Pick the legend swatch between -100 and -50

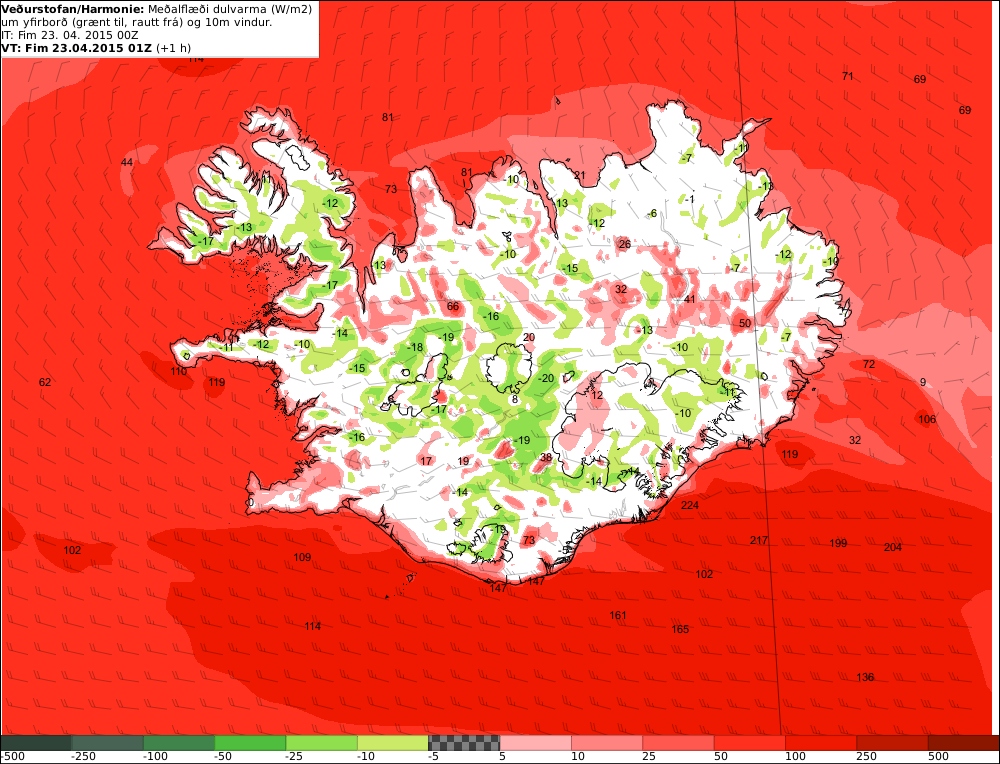(179, 742)
